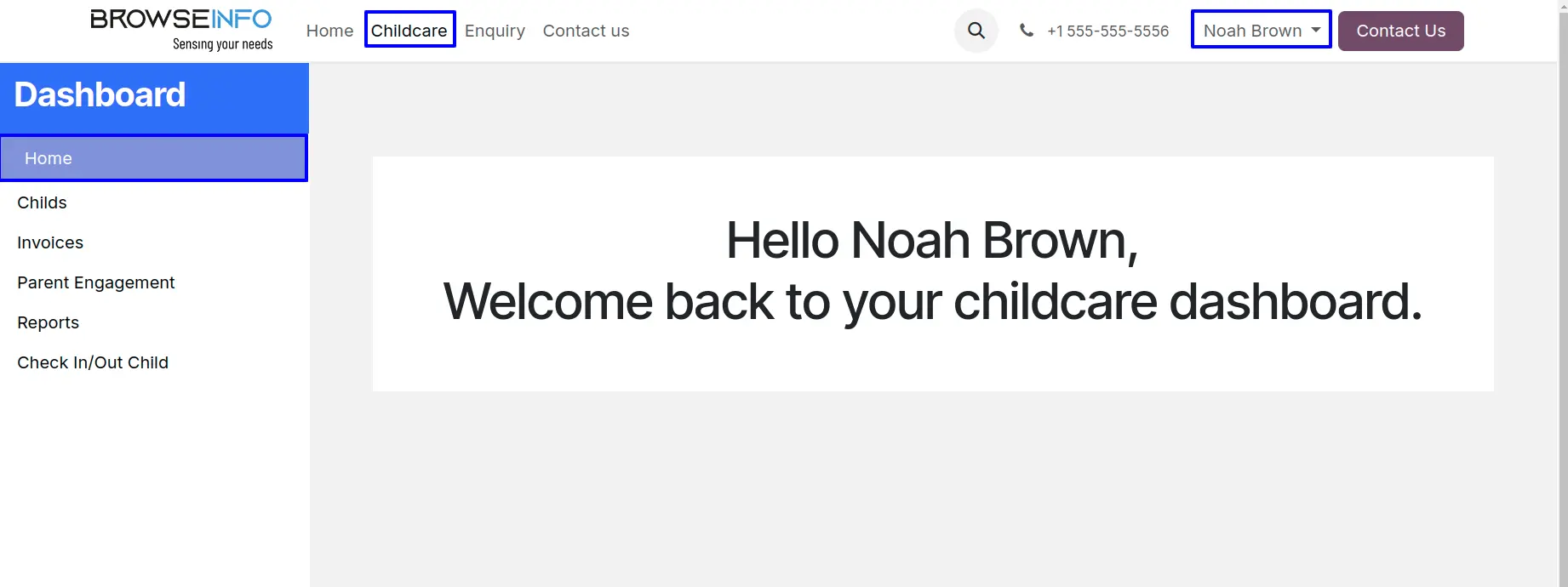Click the phone icon in header
The width and height of the screenshot is (1568, 587).
(1027, 31)
